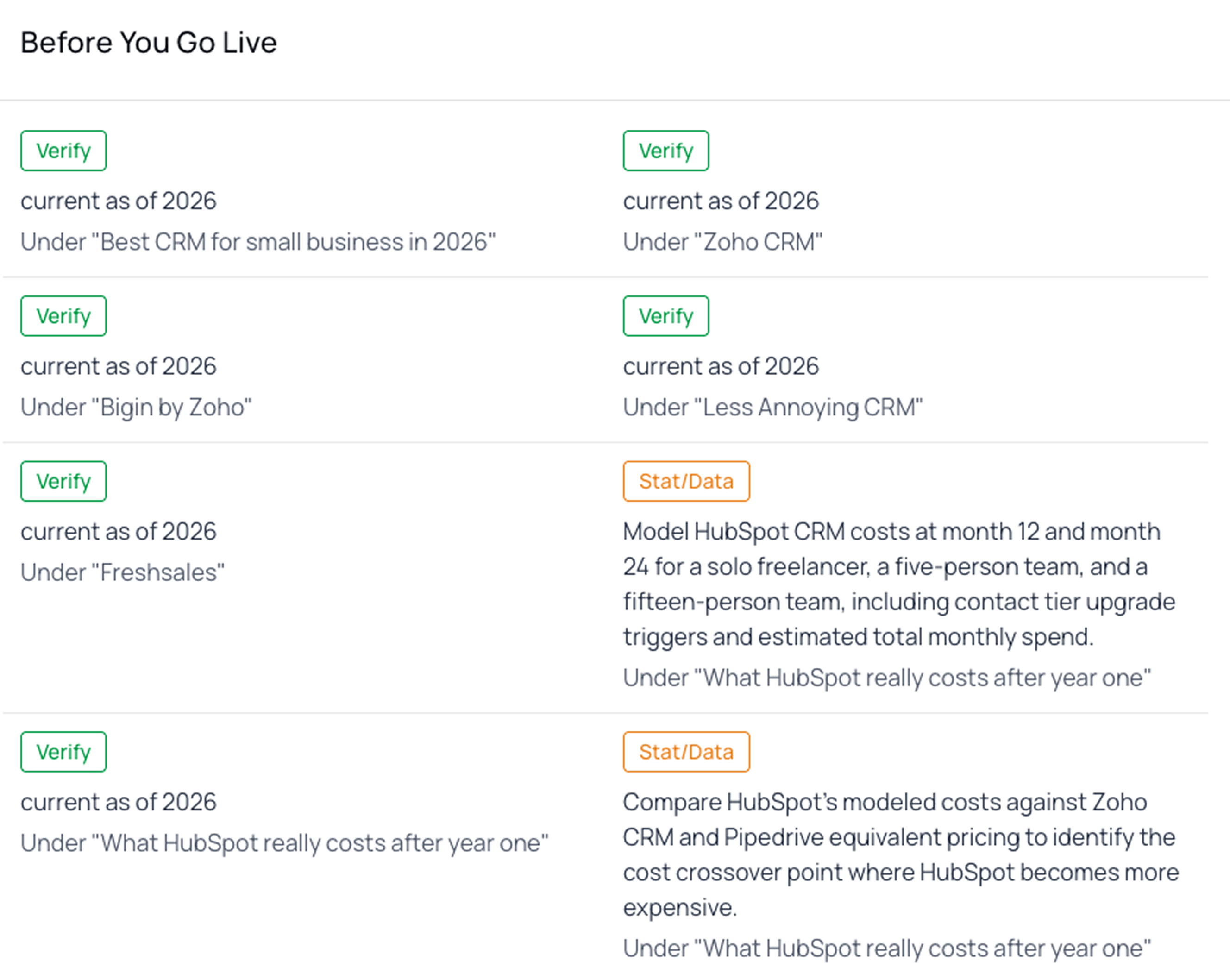Click Verify badge above Bigin by Zoho
The height and width of the screenshot is (980, 1230).
tap(63, 316)
